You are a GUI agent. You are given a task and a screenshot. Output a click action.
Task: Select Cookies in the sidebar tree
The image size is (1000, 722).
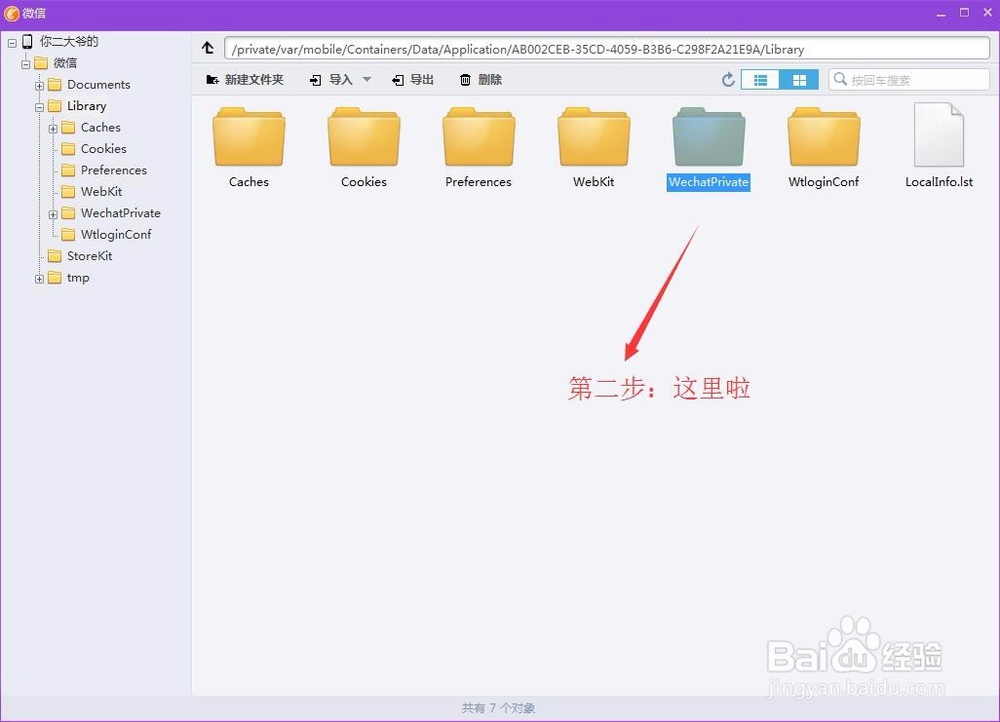[x=103, y=149]
